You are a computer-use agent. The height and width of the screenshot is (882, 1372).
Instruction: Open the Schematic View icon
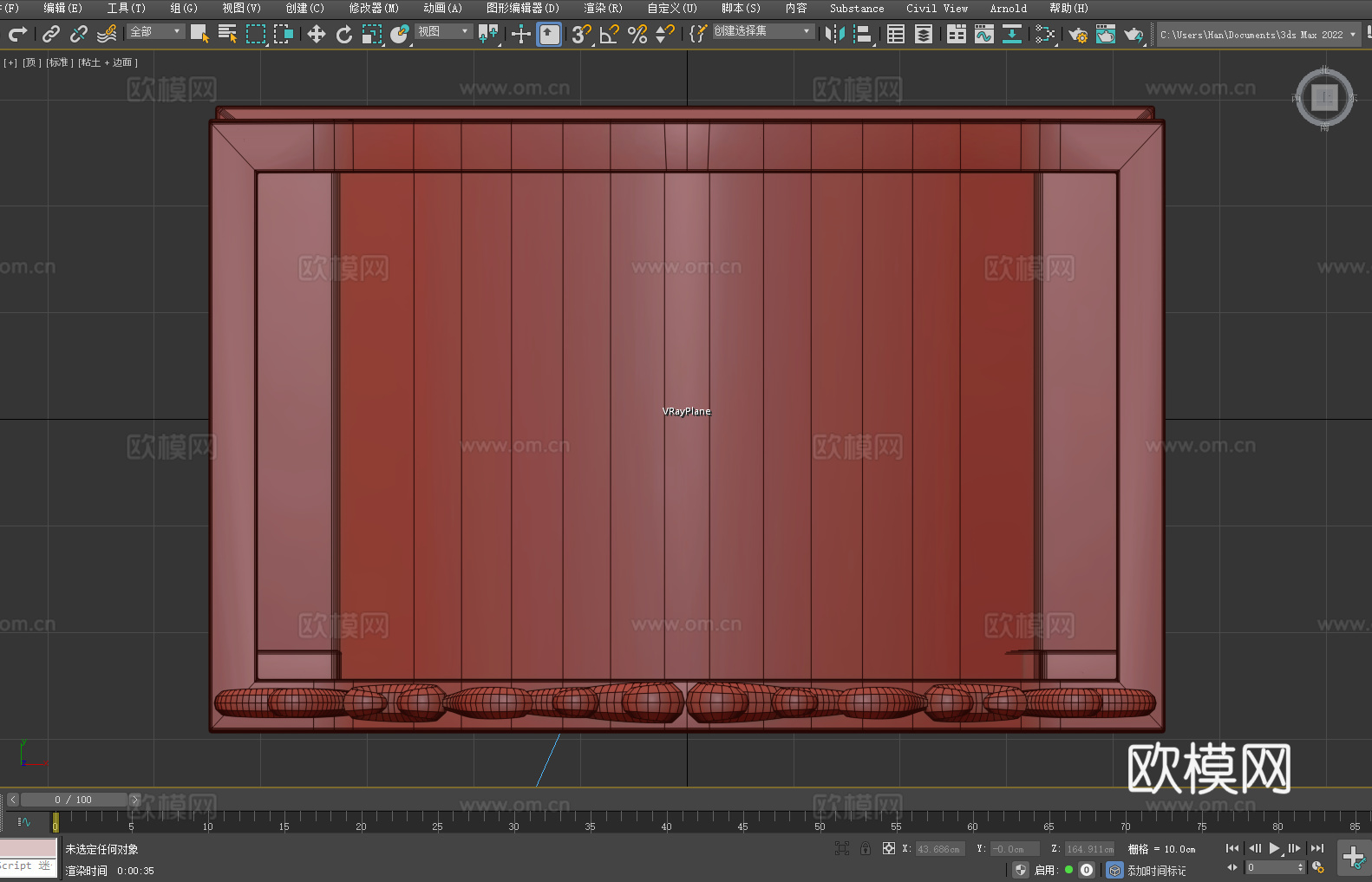[1012, 34]
